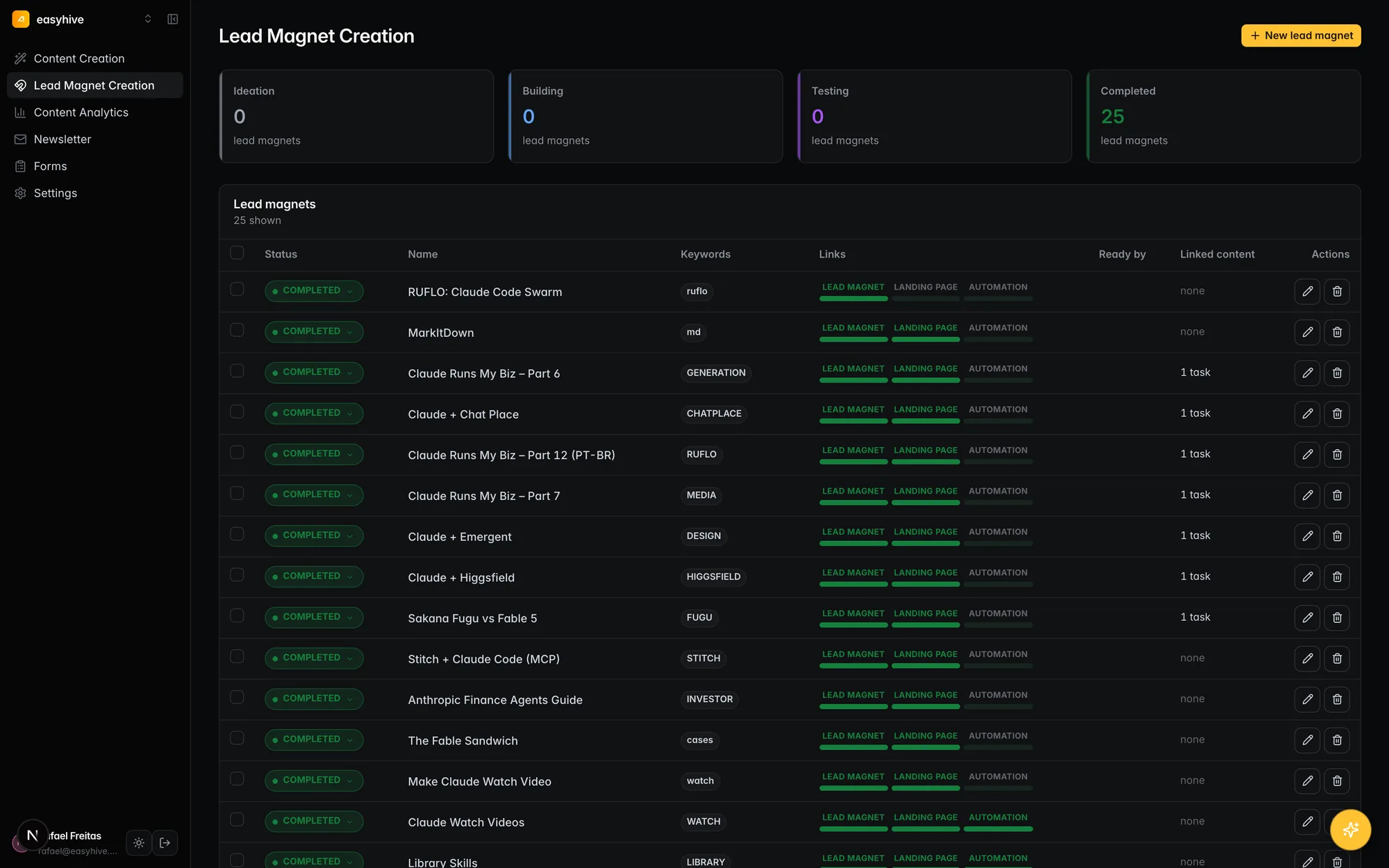
Task: Click the log out icon
Action: click(165, 843)
